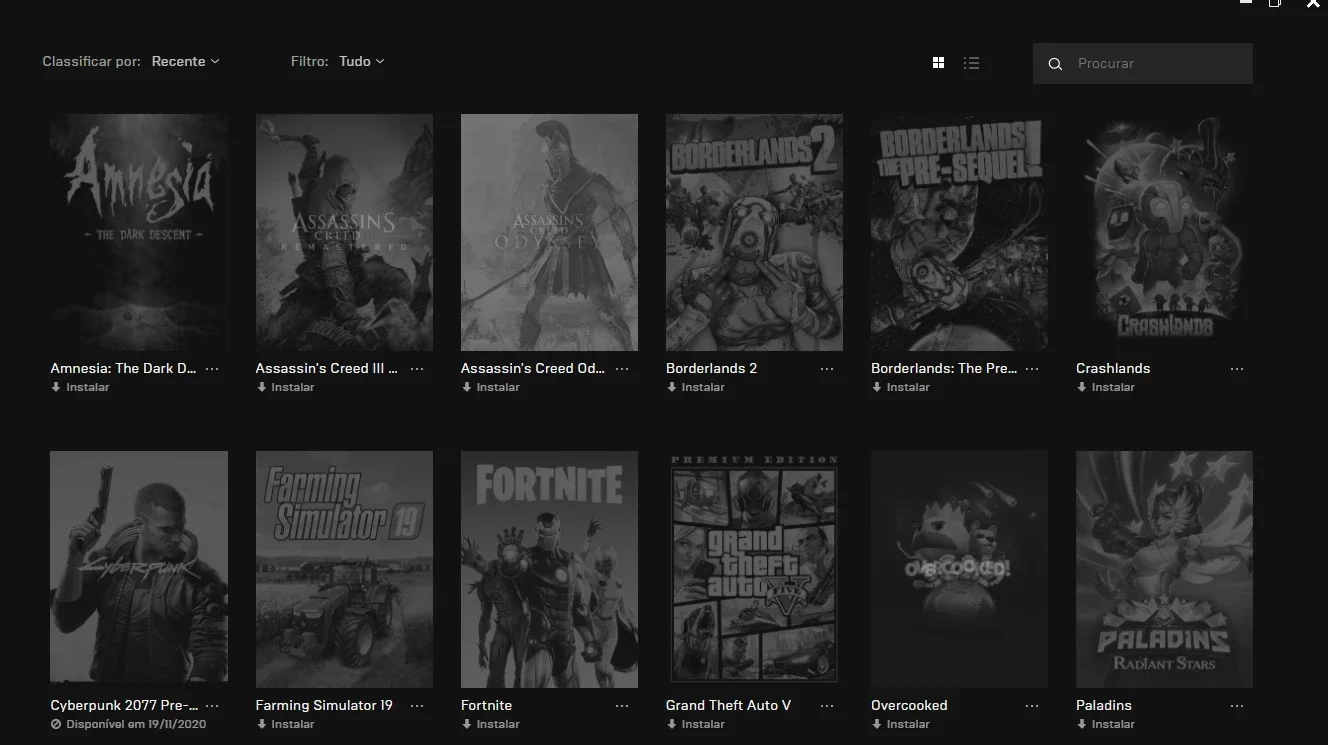Open options menu for Assassin's Creed III
This screenshot has height=745, width=1328.
click(x=417, y=369)
